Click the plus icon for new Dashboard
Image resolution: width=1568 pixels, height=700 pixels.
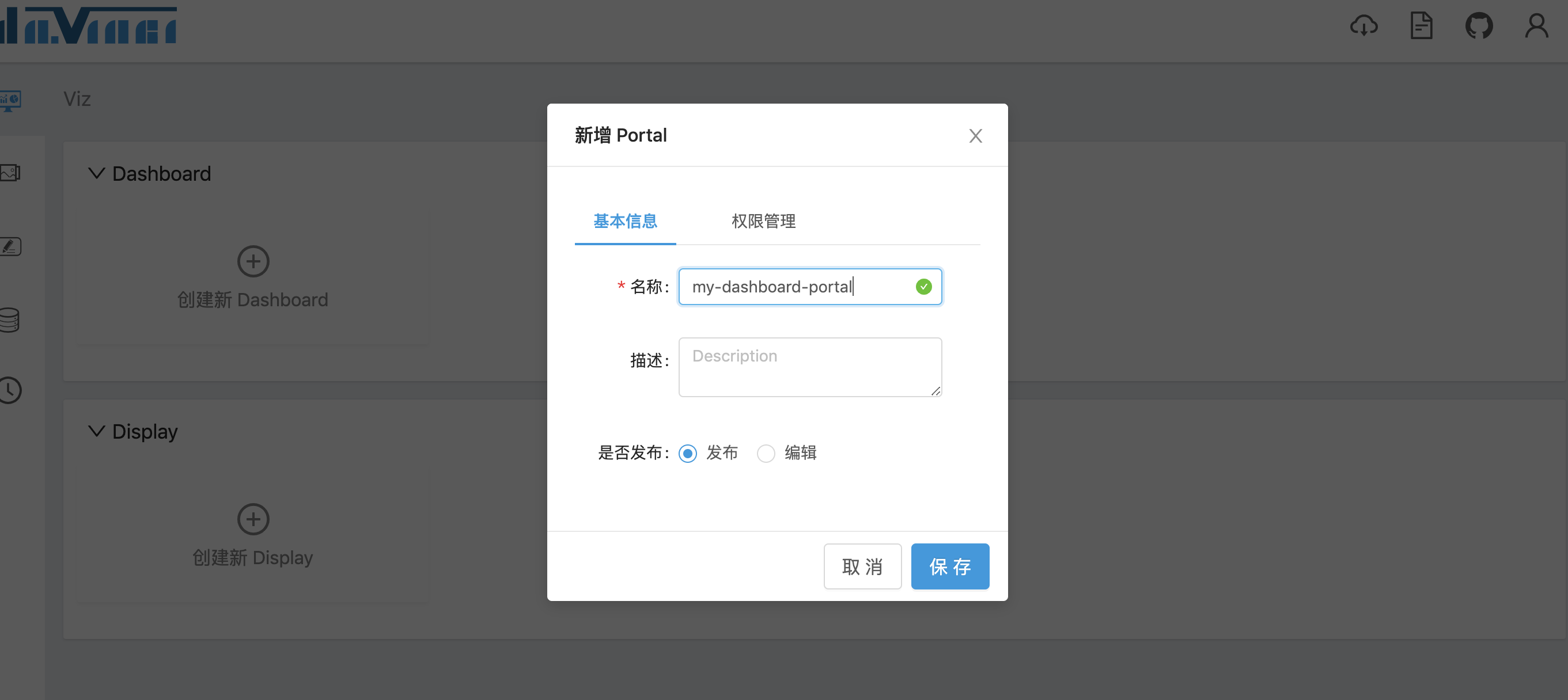coord(253,262)
